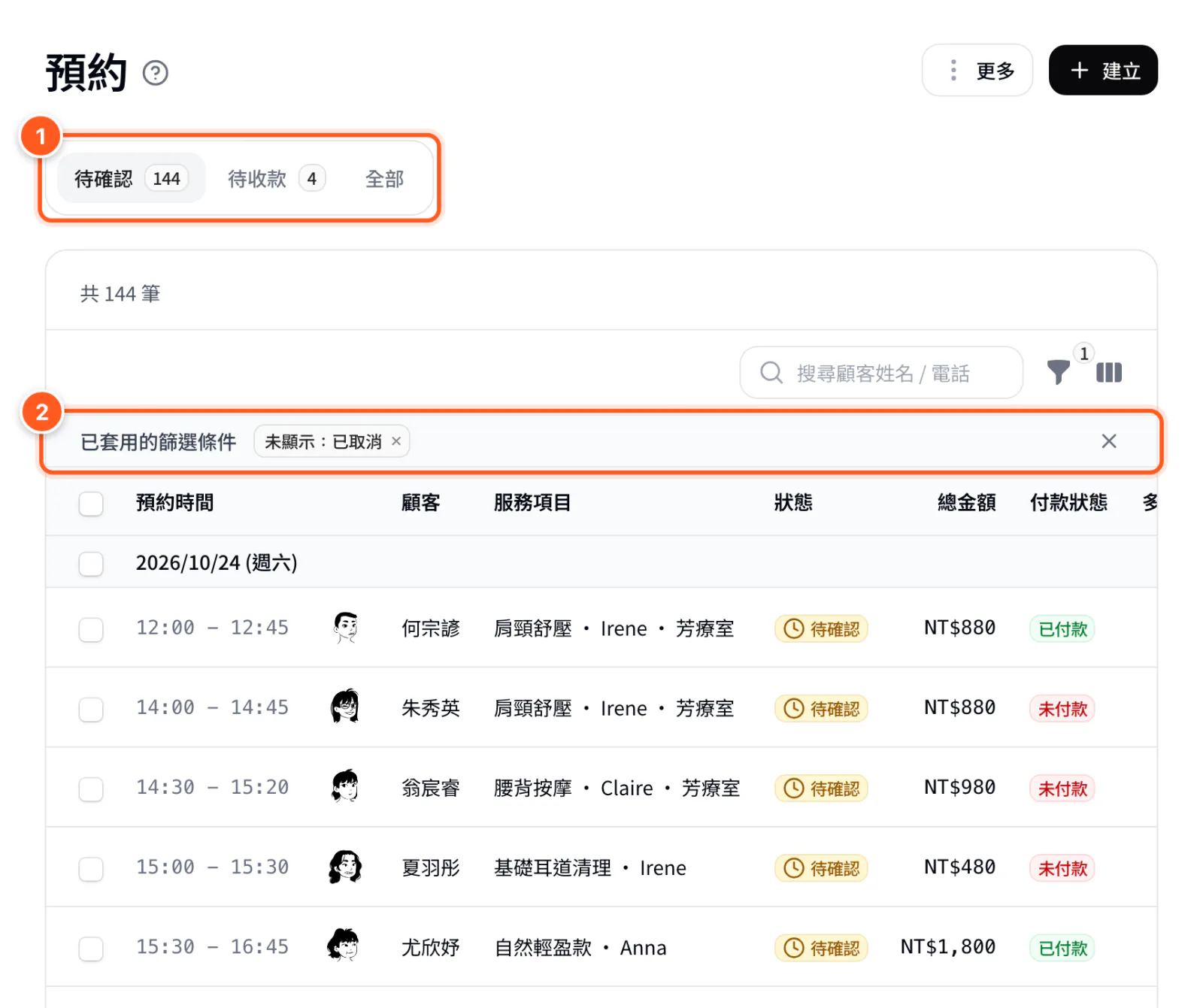Switch to the 待收款 tab
The width and height of the screenshot is (1203, 1008).
point(276,179)
